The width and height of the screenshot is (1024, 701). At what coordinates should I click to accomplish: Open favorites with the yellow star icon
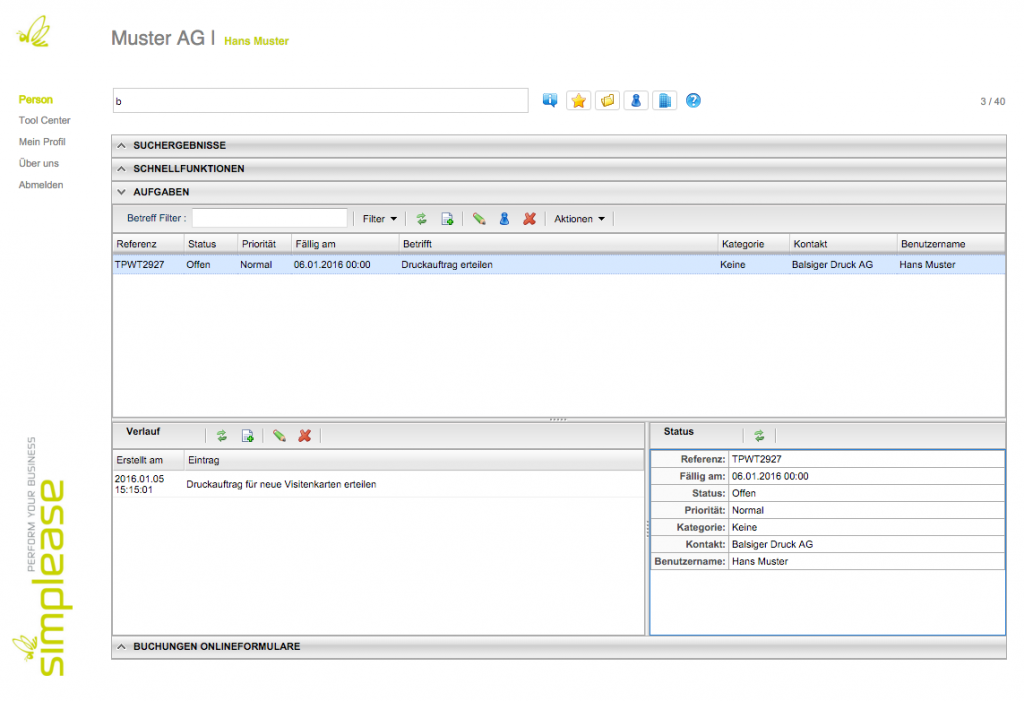[579, 101]
